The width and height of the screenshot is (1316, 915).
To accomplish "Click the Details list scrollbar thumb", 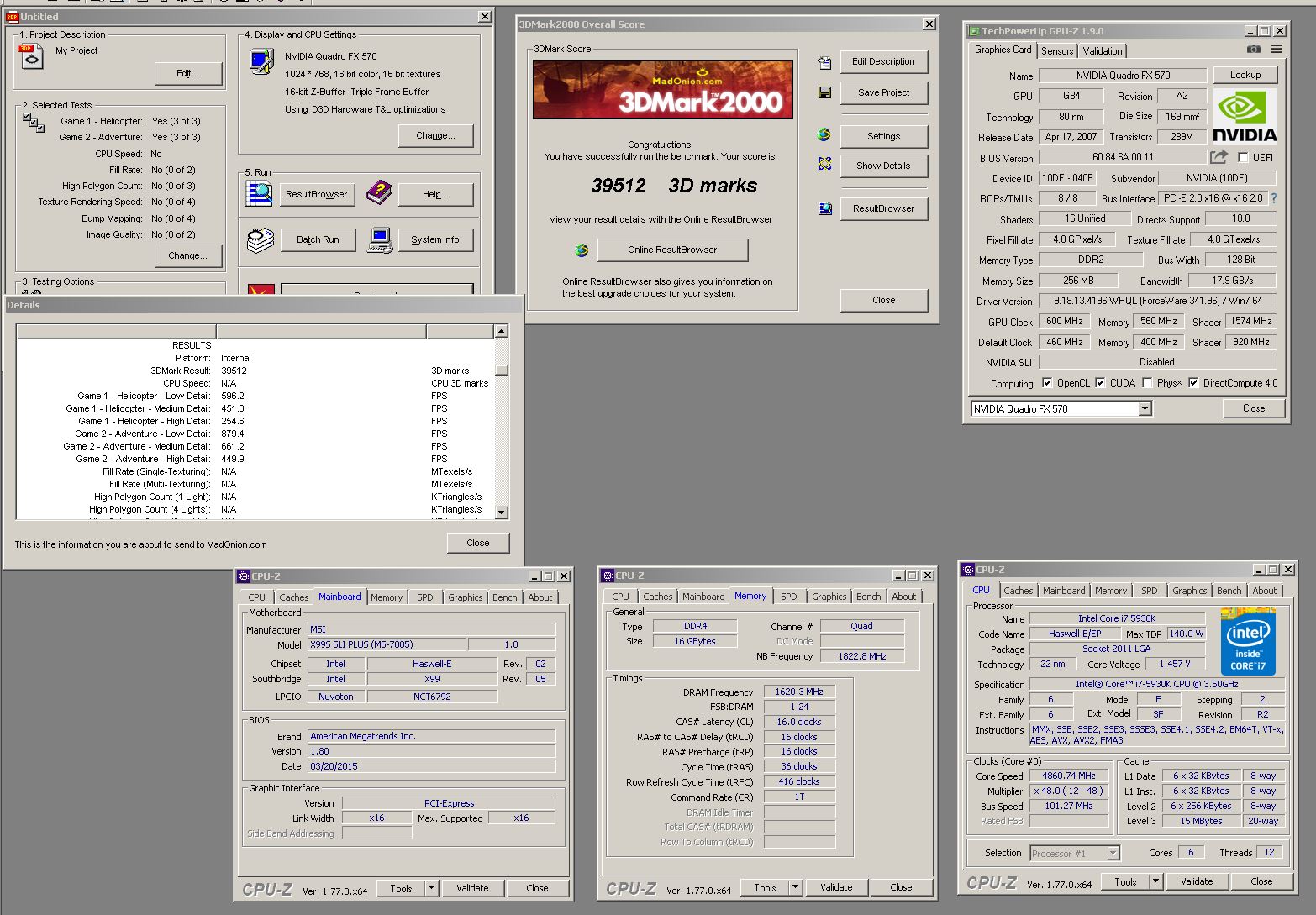I will tap(502, 370).
